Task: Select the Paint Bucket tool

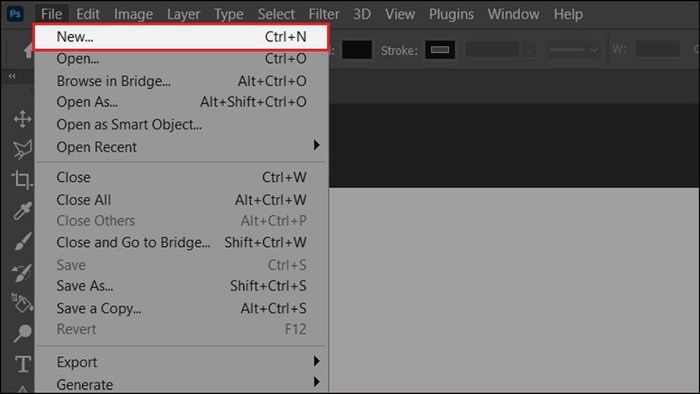Action: point(21,303)
